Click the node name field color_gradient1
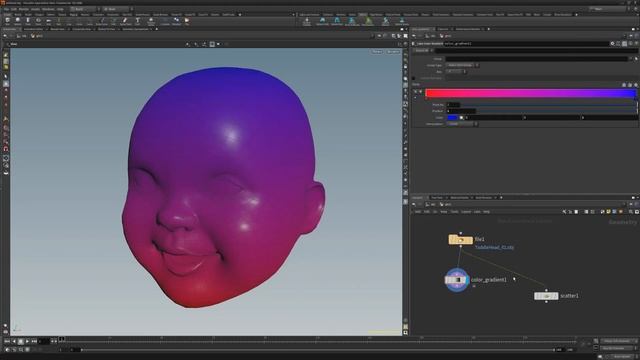Image resolution: width=640 pixels, height=360 pixels. 526,43
